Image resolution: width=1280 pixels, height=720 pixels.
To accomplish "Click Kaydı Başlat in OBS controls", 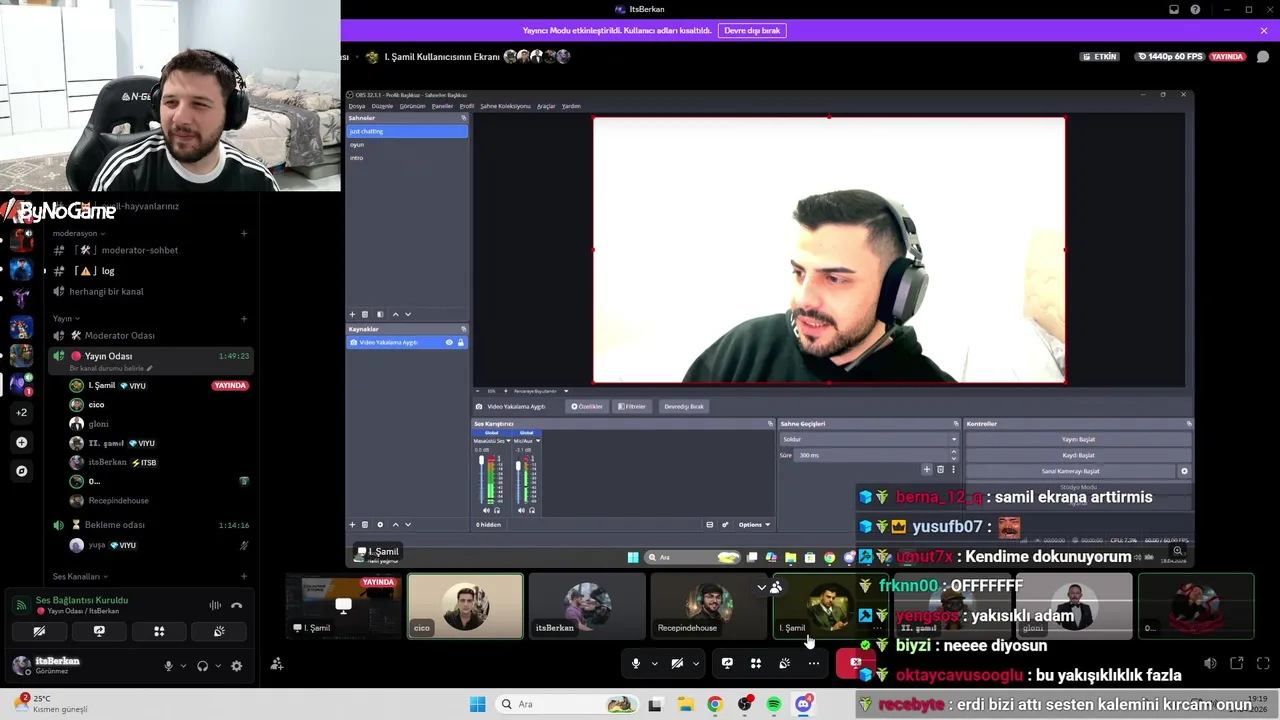I will tap(1078, 455).
